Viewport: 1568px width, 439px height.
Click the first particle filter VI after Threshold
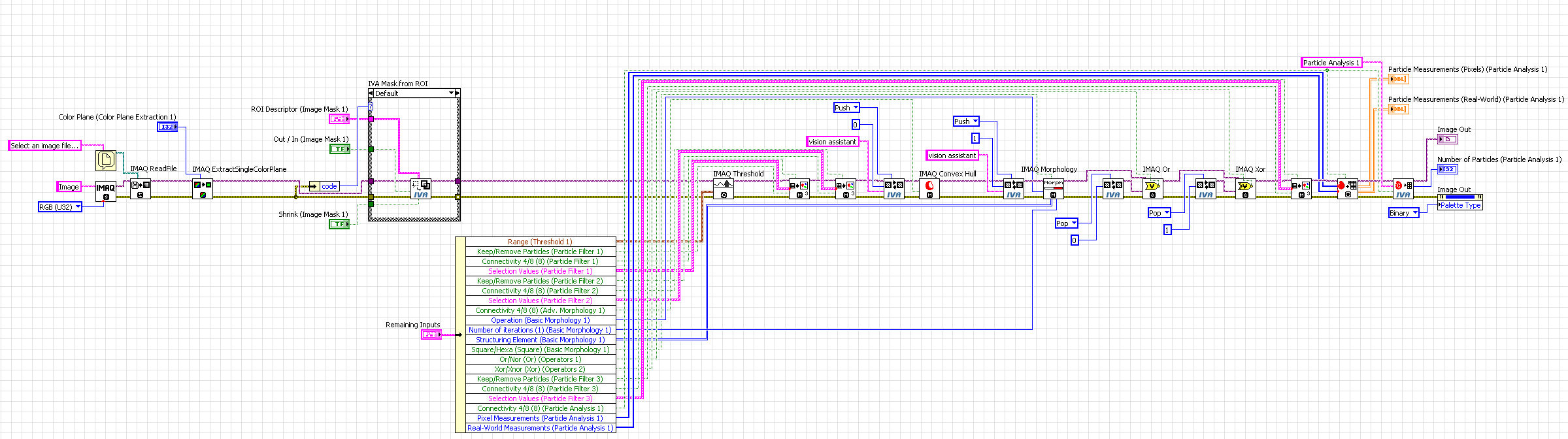pyautogui.click(x=799, y=189)
